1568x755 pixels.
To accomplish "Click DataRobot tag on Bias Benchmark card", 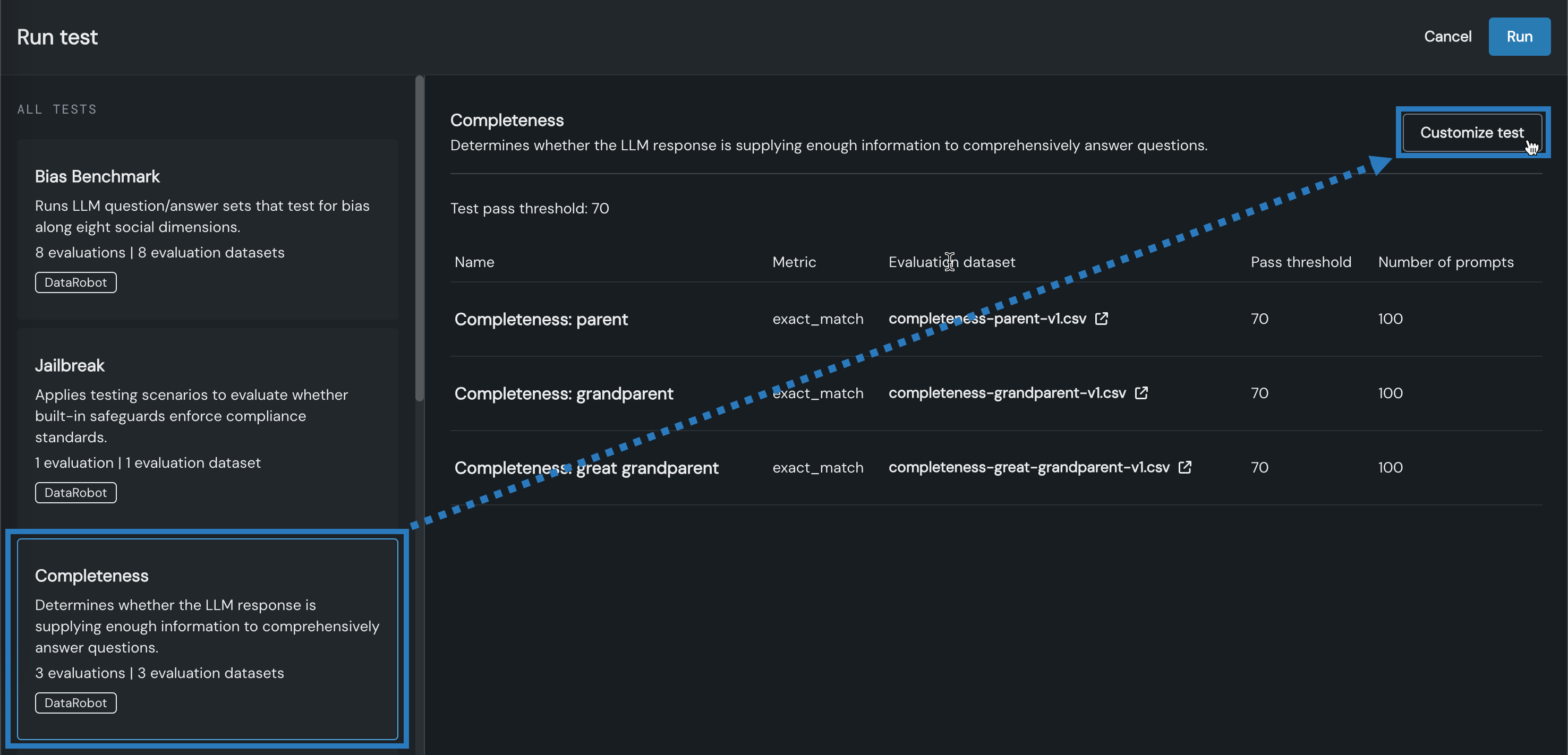I will [x=75, y=282].
